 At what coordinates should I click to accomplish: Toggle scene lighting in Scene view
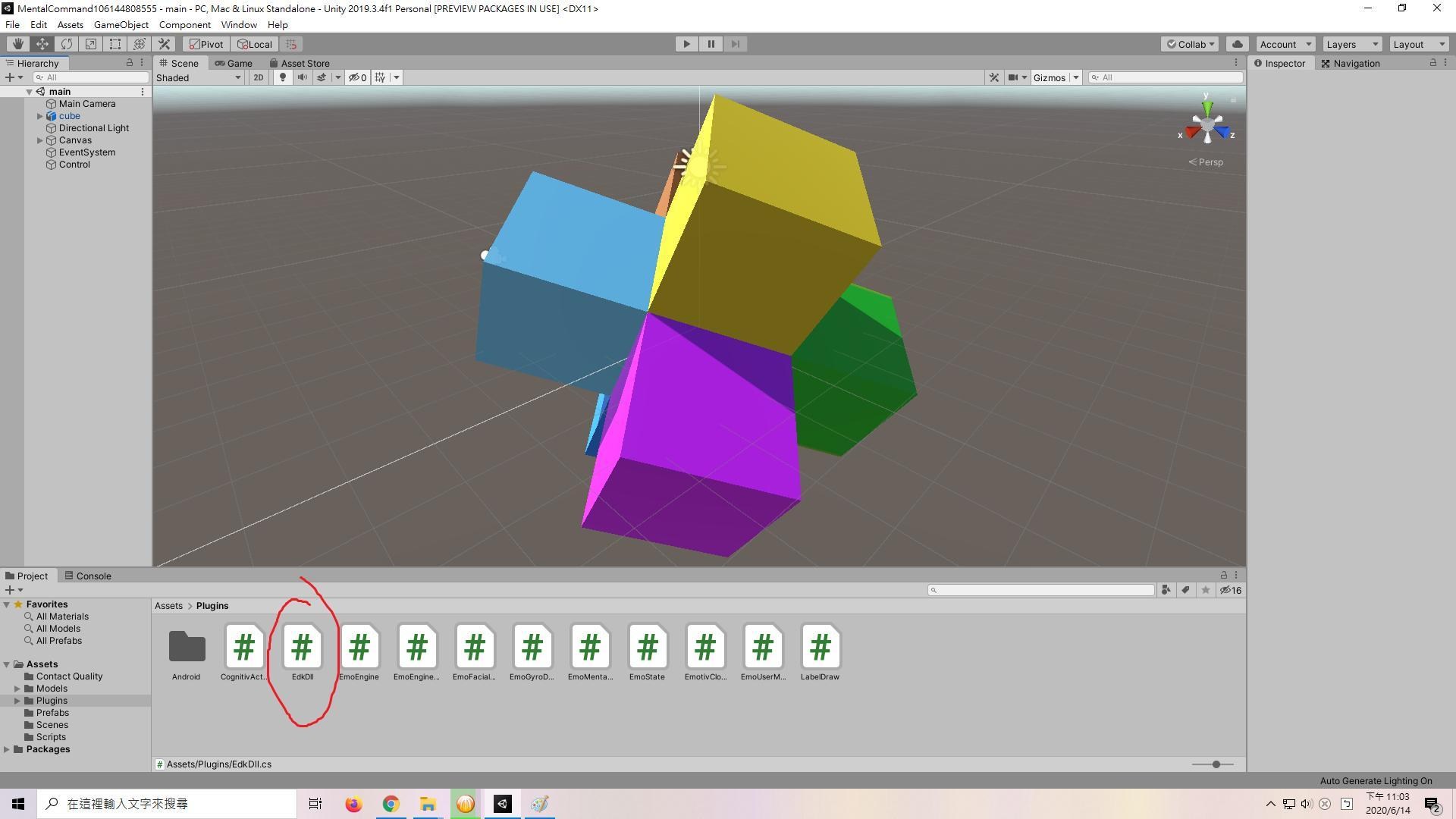tap(283, 77)
